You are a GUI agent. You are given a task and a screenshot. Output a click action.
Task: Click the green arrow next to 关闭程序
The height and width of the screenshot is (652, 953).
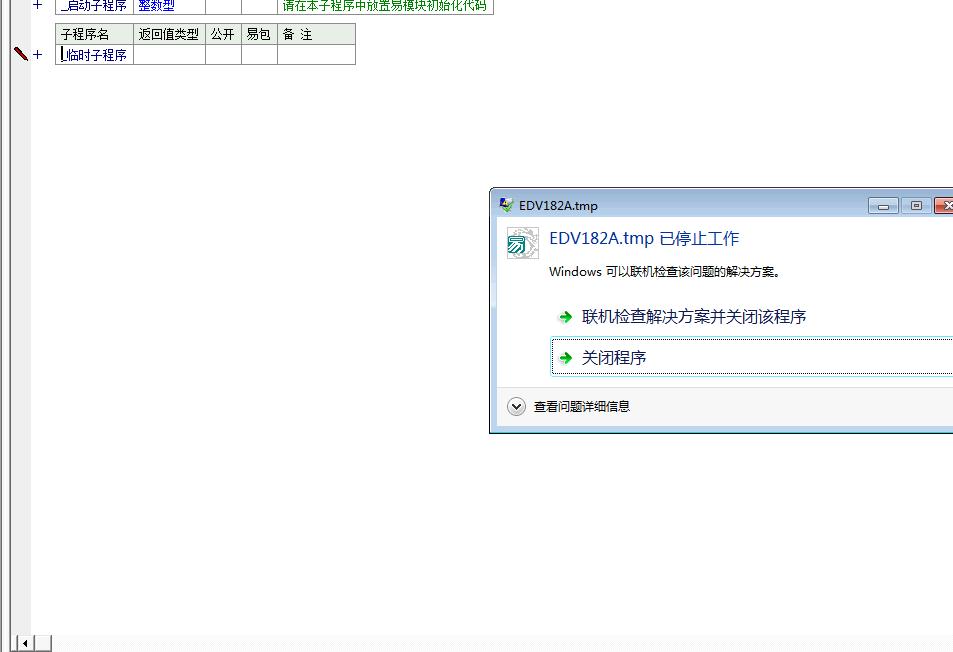(566, 358)
